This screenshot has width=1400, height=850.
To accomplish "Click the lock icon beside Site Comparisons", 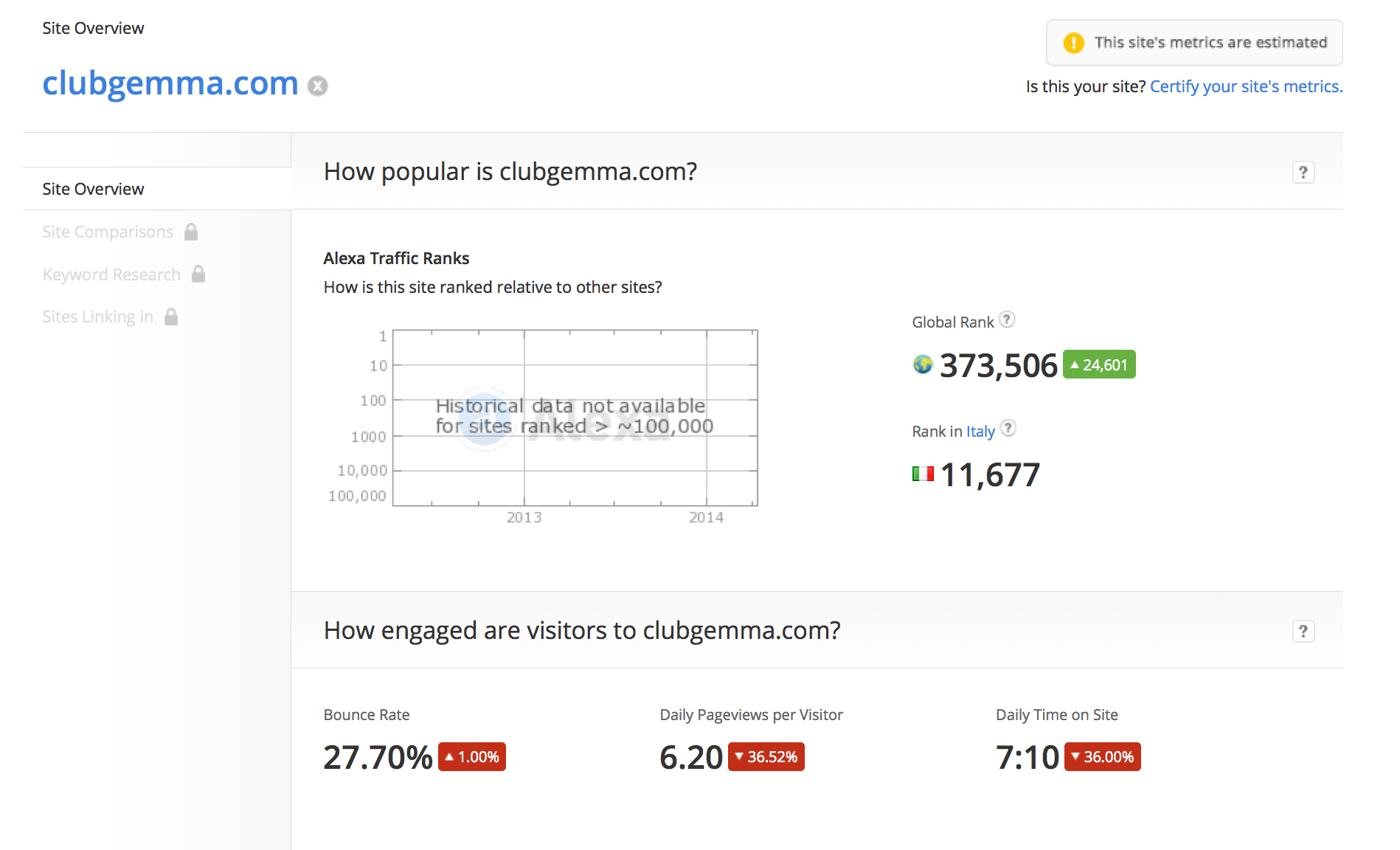I will [191, 232].
